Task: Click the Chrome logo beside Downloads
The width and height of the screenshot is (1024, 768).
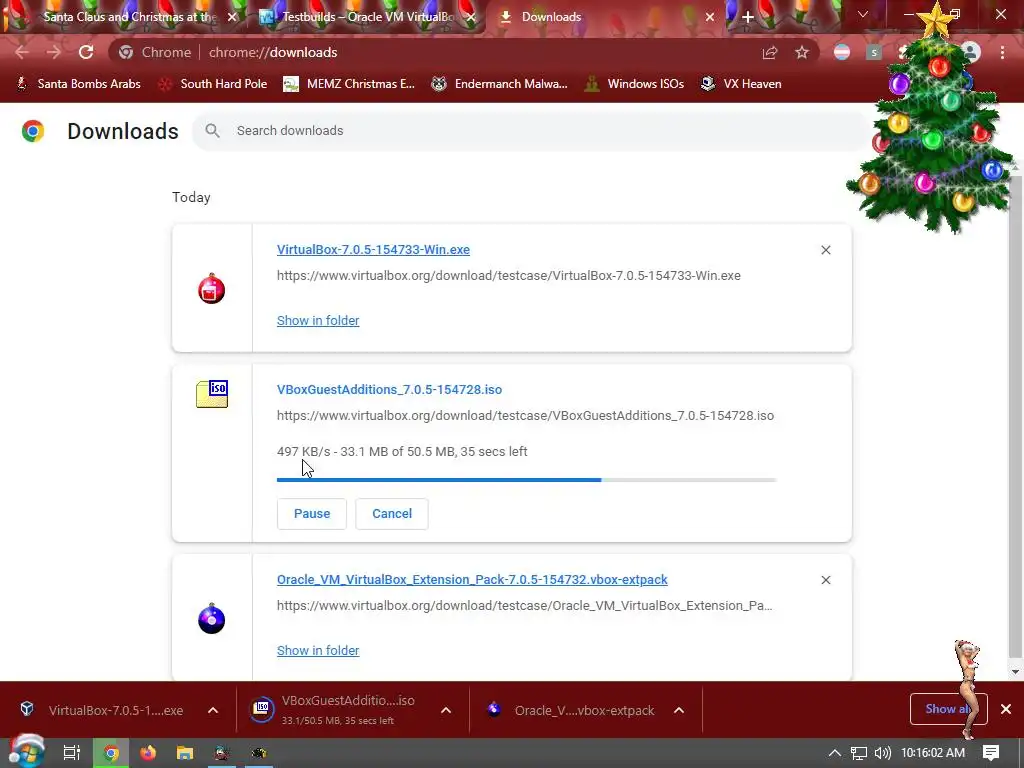Action: tap(33, 131)
